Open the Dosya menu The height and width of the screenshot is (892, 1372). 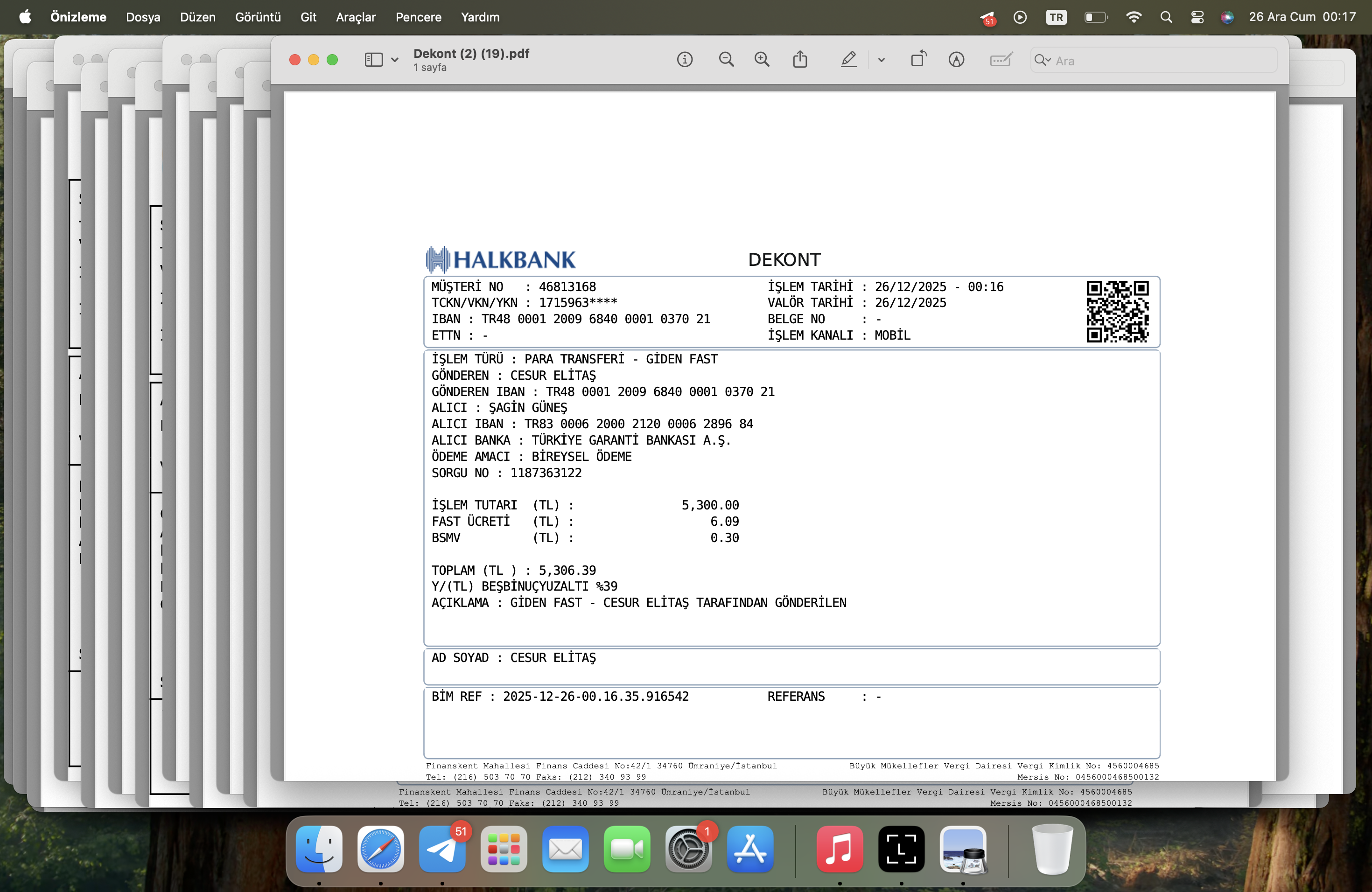click(143, 17)
